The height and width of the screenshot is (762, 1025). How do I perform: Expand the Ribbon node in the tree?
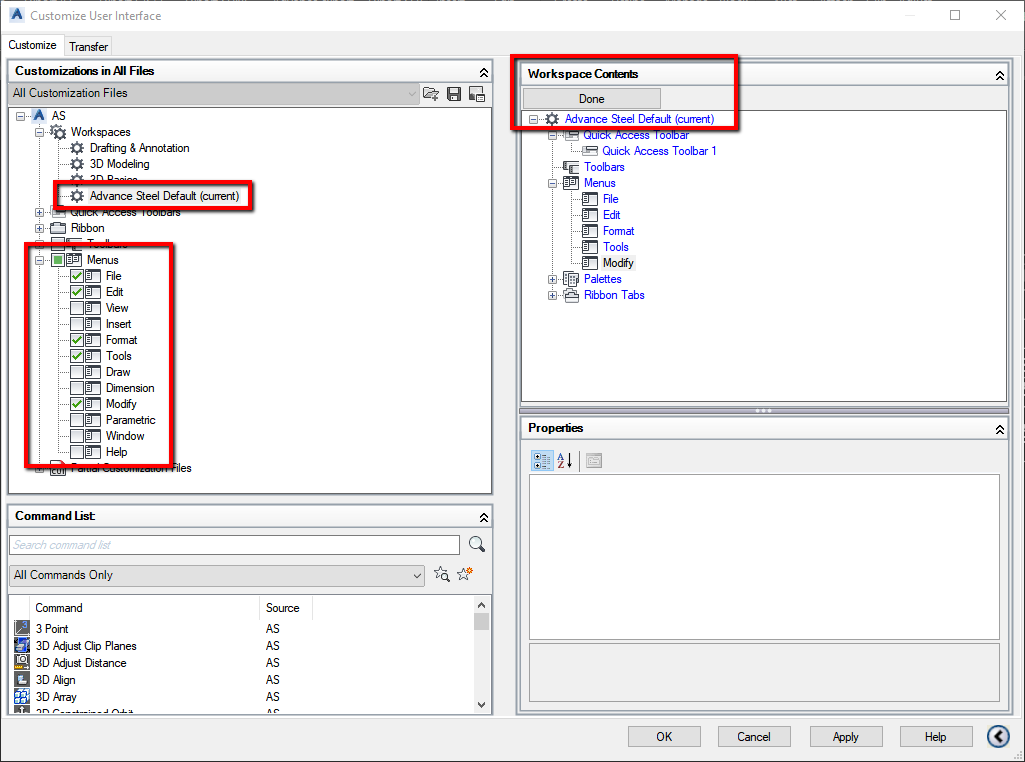coord(38,228)
